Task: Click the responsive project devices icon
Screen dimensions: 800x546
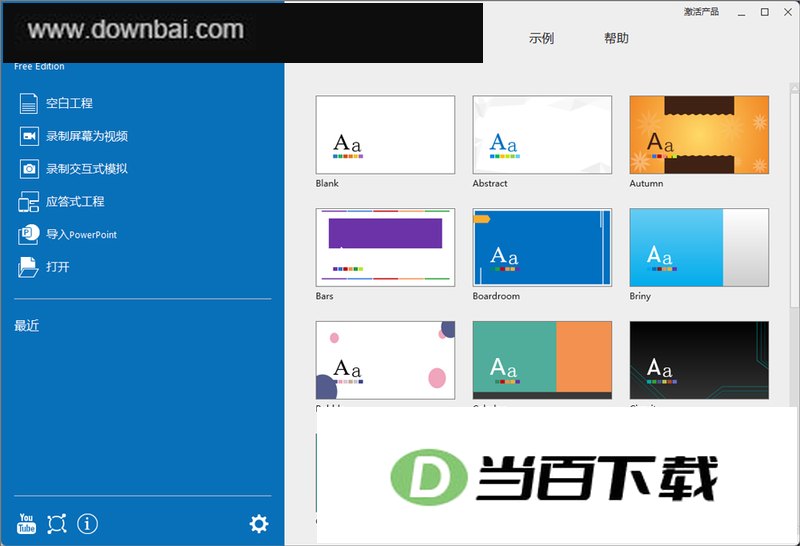Action: (29, 202)
